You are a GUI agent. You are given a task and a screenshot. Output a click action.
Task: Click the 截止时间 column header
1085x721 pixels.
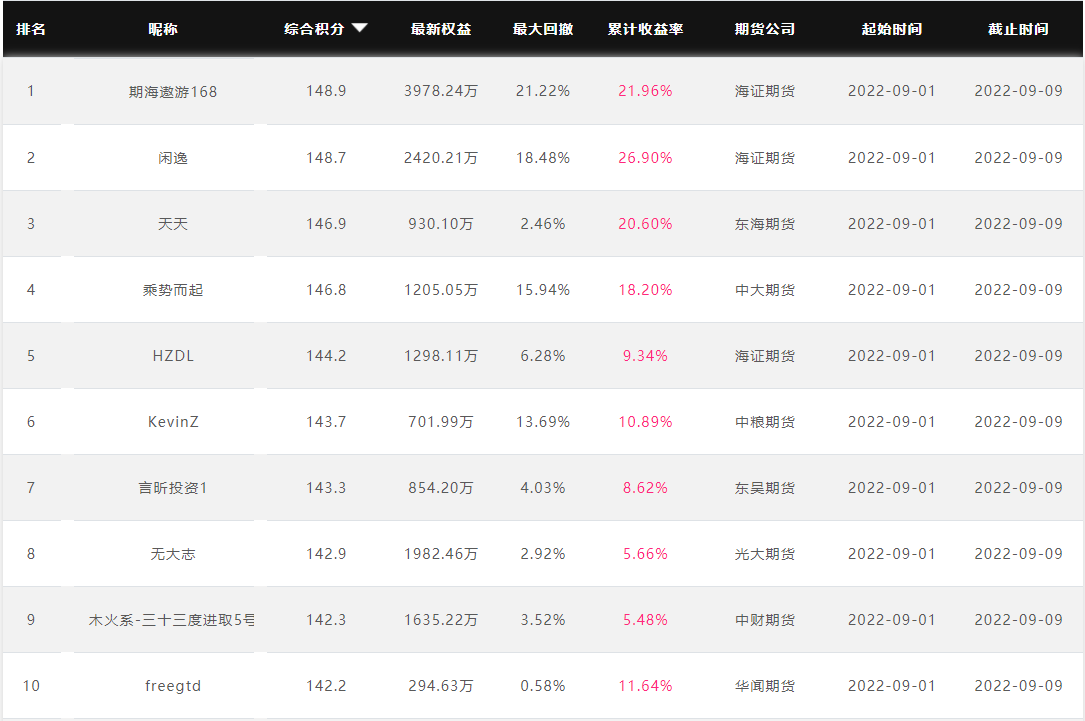(1019, 29)
